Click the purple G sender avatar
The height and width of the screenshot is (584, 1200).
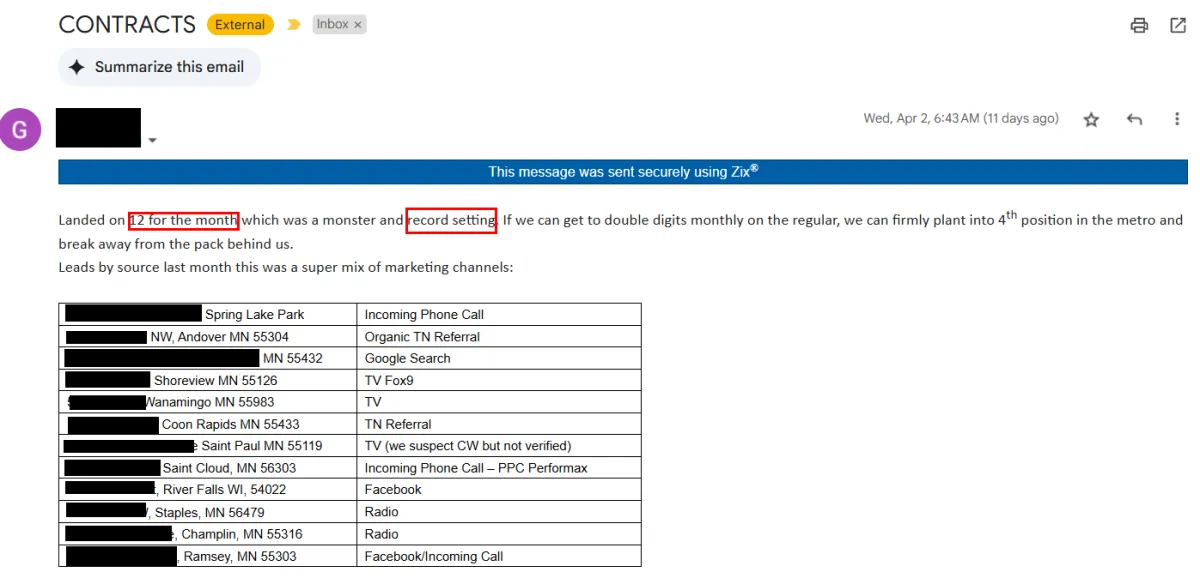[x=21, y=129]
